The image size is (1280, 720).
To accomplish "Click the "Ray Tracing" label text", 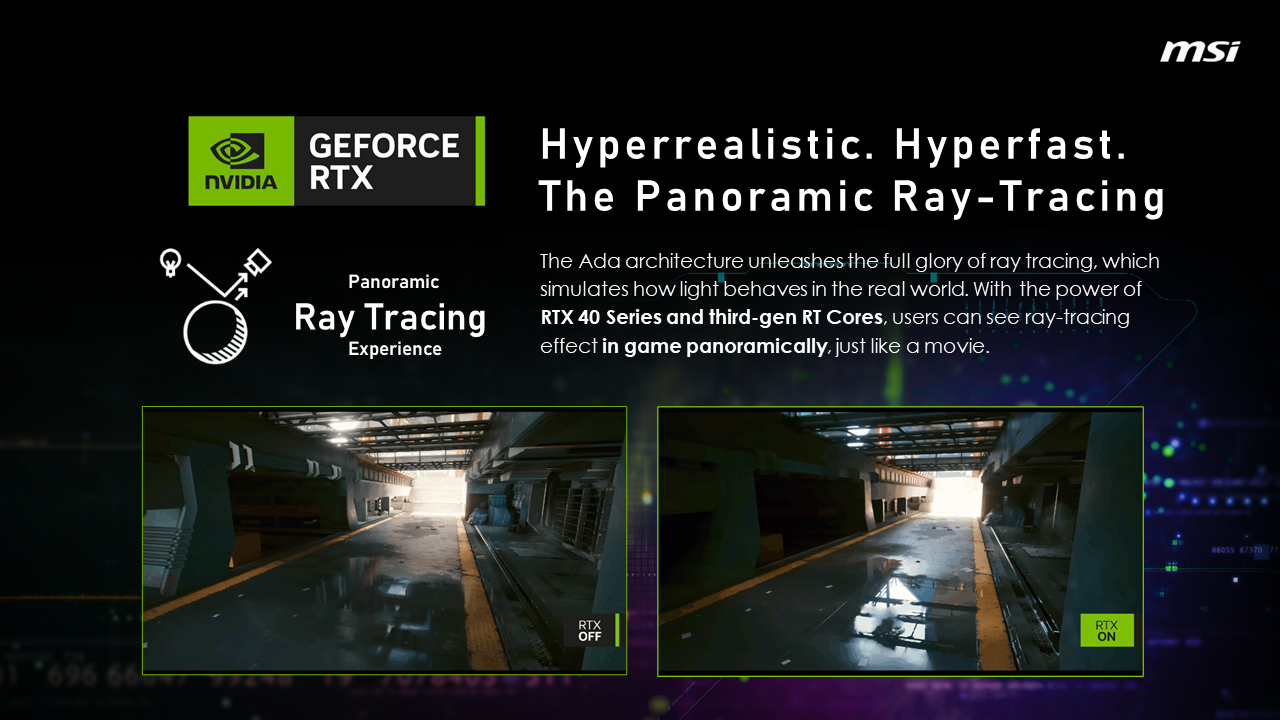I will pos(390,317).
